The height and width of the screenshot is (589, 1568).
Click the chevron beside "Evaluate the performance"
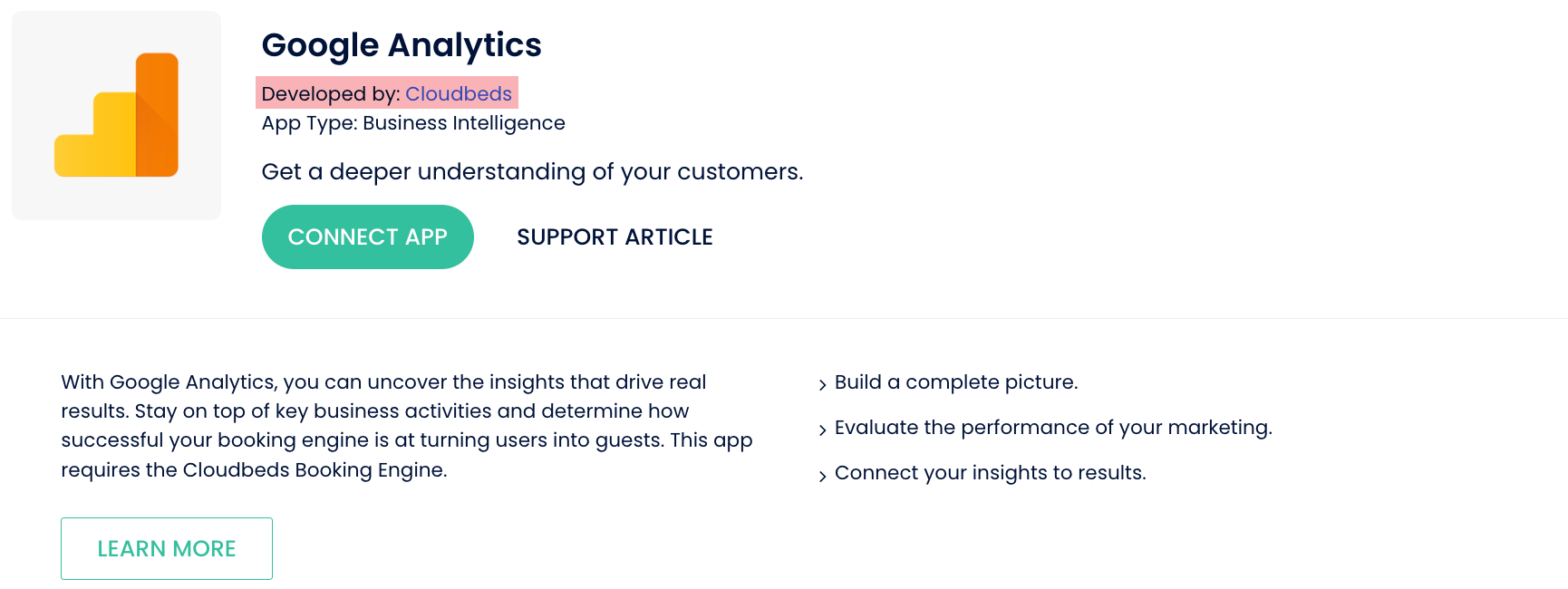click(x=822, y=430)
